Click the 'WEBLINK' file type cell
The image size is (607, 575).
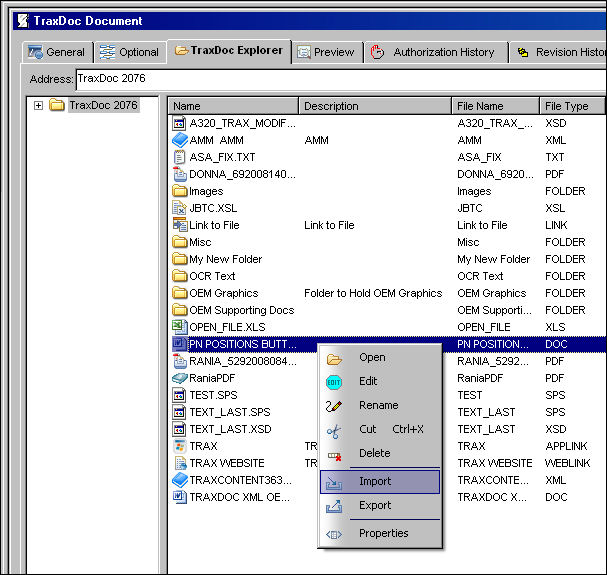(x=567, y=463)
